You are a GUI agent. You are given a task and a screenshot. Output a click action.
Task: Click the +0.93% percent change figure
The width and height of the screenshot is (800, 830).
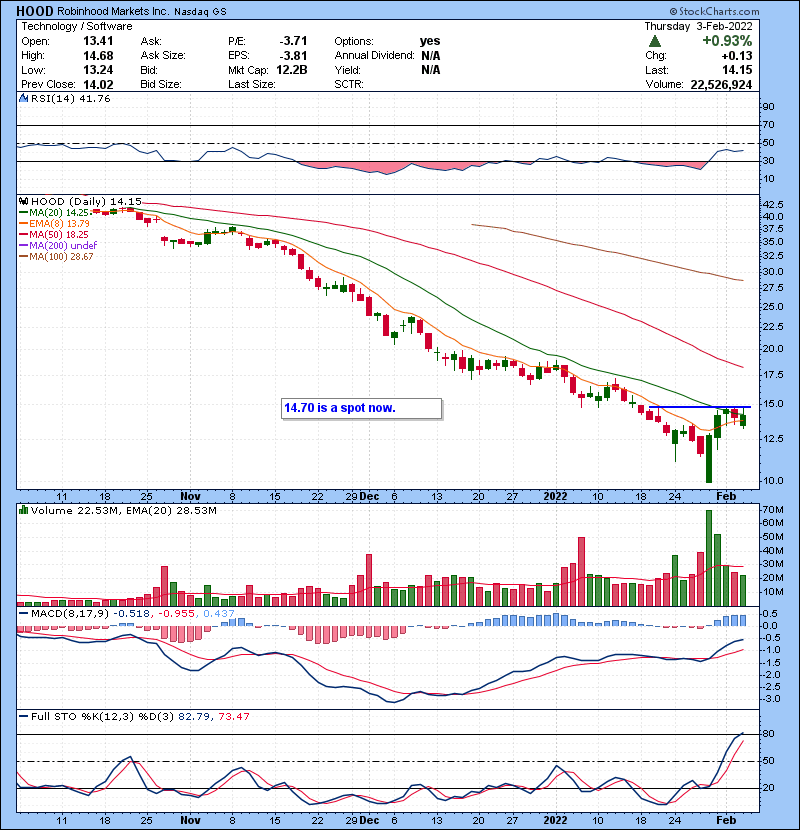pos(727,41)
